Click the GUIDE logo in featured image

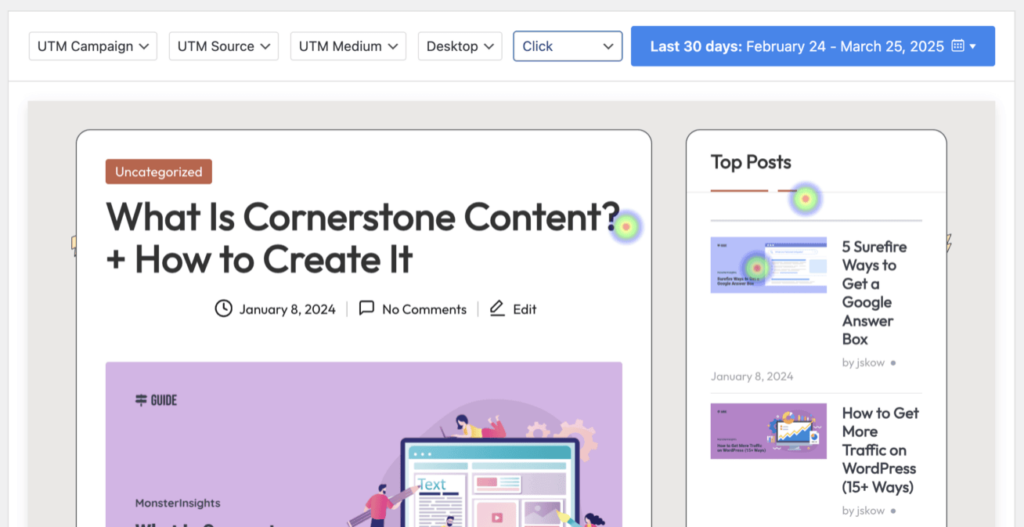click(156, 400)
